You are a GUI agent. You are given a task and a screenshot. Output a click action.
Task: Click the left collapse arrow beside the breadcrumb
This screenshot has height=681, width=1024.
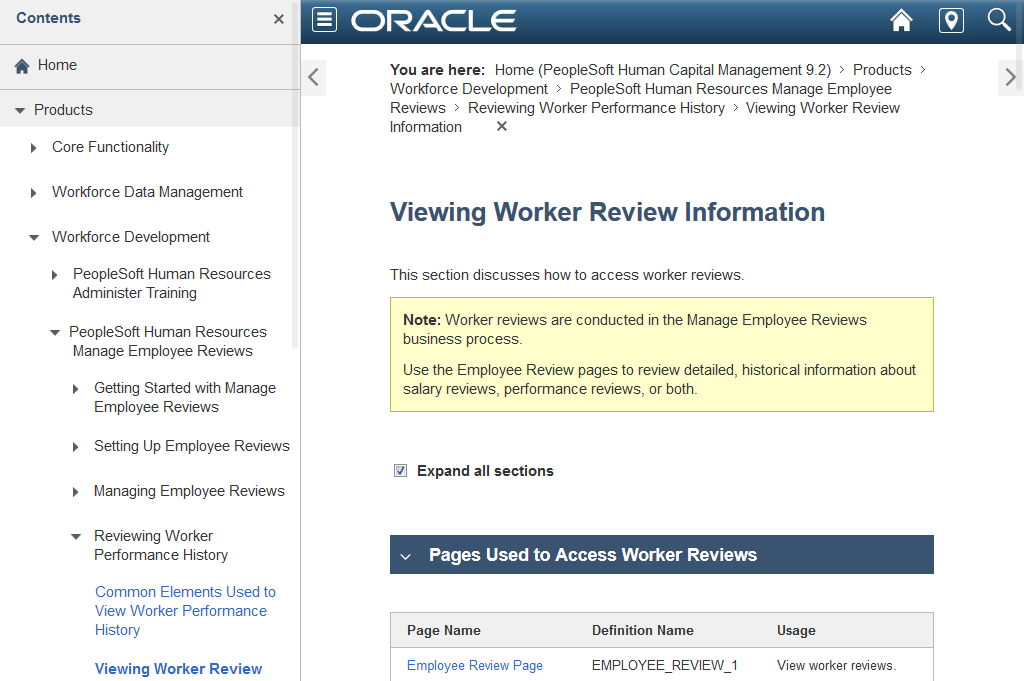click(313, 77)
